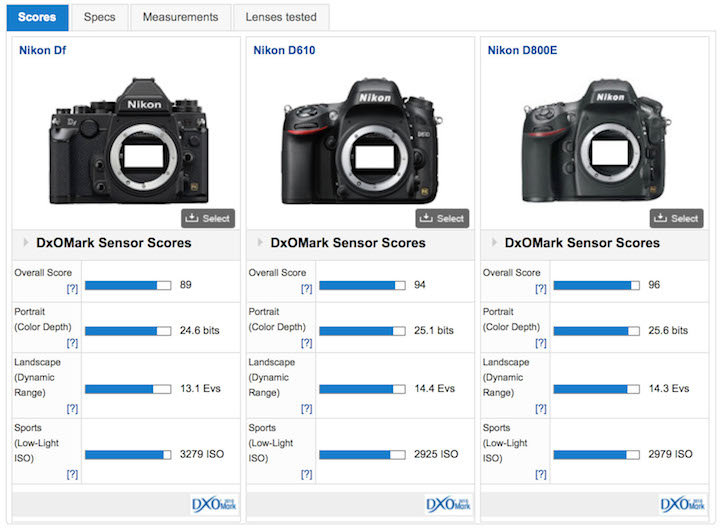Open Sports Low-Light ISO help [?] for Nikon Df
720x532 pixels.
coord(72,474)
